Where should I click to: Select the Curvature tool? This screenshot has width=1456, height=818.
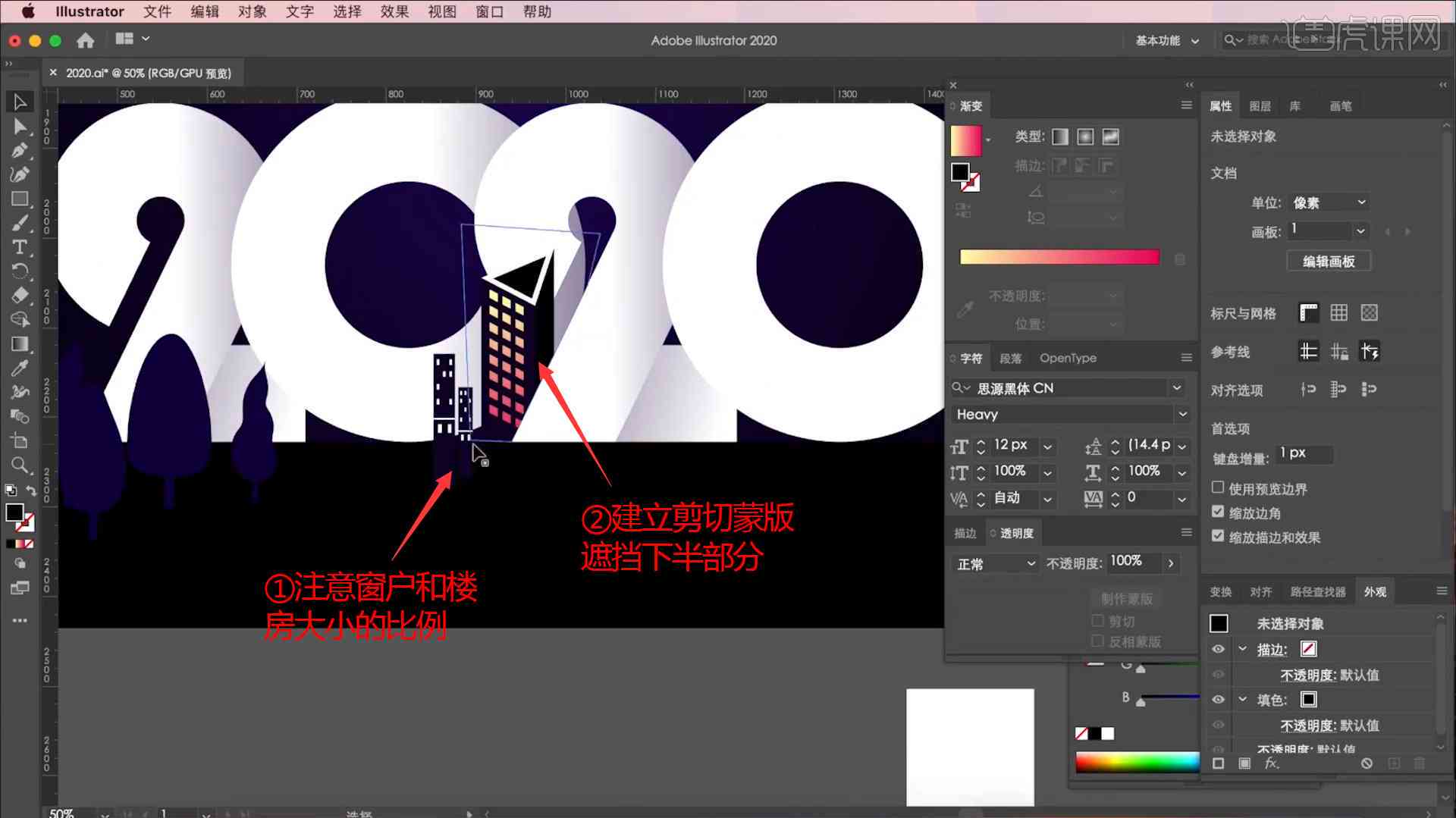point(20,174)
